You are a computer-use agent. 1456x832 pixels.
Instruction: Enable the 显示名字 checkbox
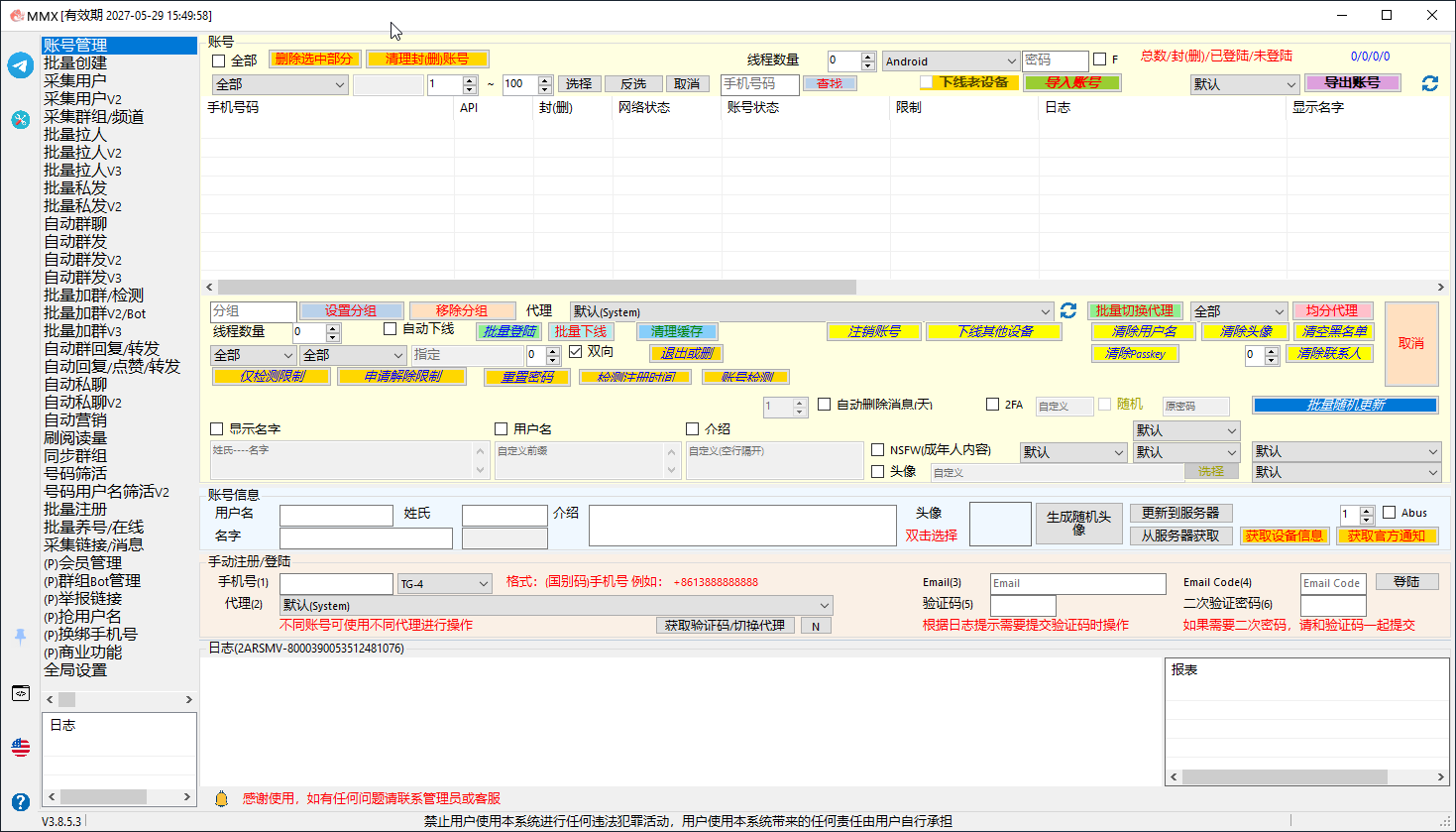click(217, 428)
